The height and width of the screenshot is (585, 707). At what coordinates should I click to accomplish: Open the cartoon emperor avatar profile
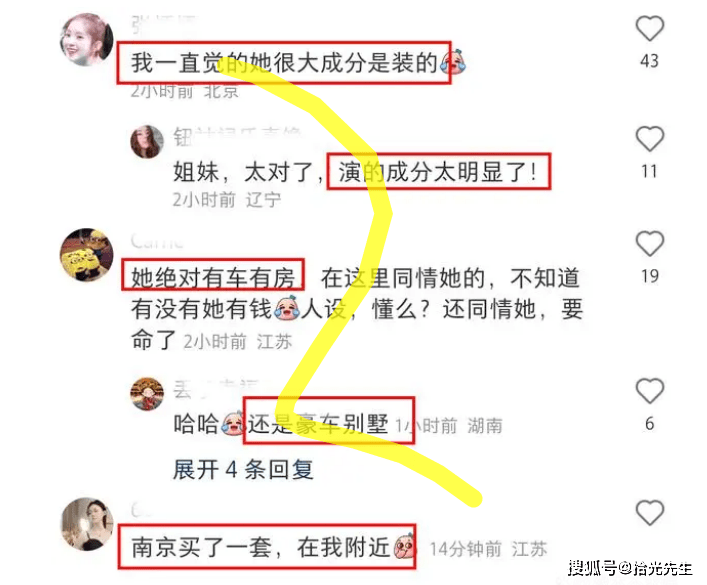click(x=147, y=394)
